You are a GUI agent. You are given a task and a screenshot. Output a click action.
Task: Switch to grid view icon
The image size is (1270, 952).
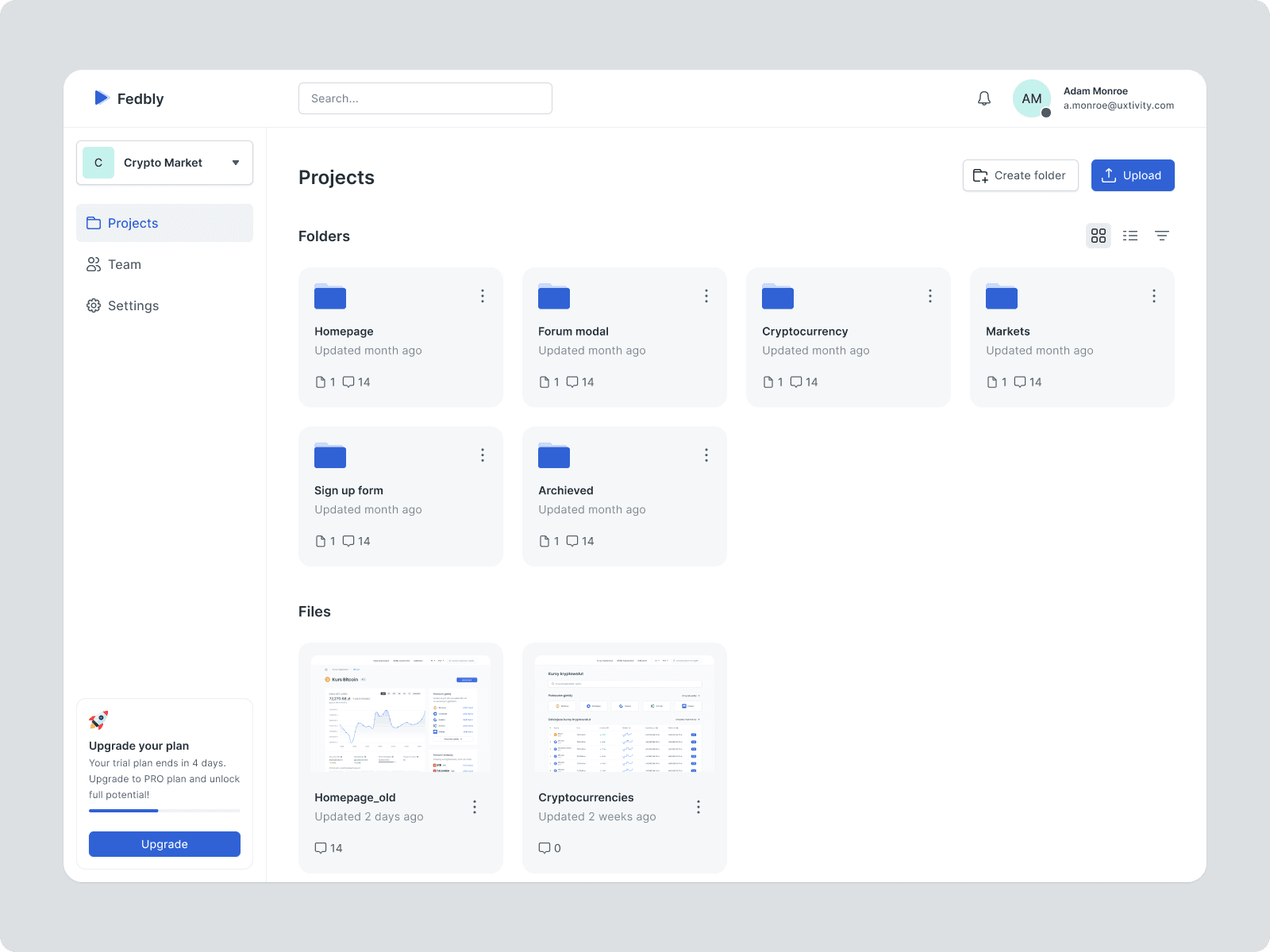pos(1099,236)
